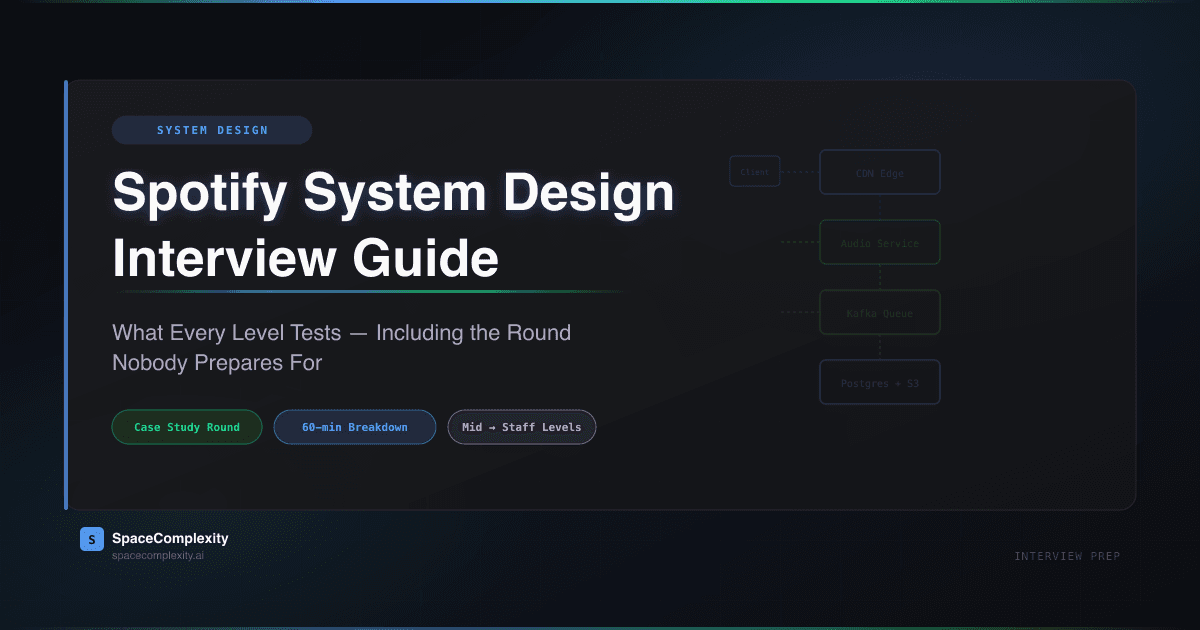Click the Audio Service diagram box
This screenshot has height=630, width=1200.
880,242
